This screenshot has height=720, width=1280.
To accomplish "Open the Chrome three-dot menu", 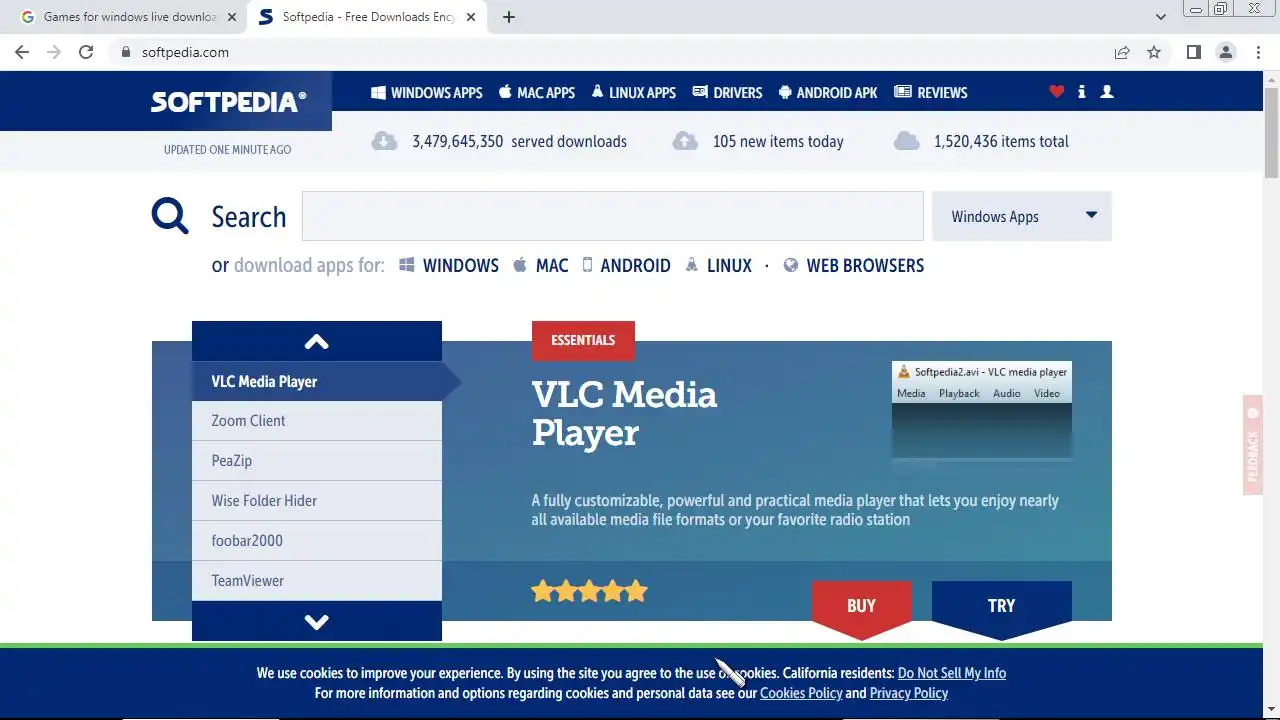I will coord(1258,52).
